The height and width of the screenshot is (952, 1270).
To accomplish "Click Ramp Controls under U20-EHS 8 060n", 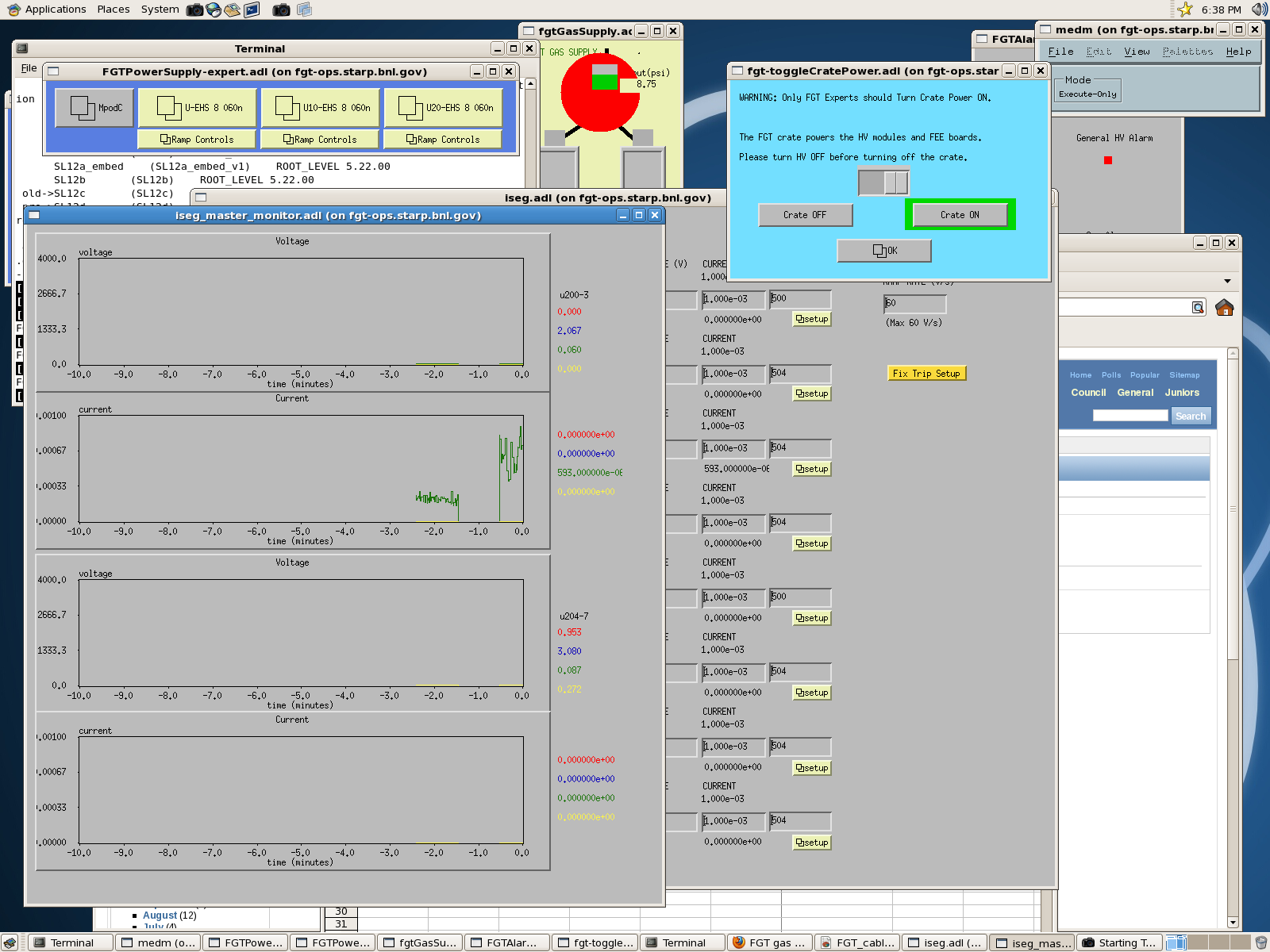I will (443, 140).
